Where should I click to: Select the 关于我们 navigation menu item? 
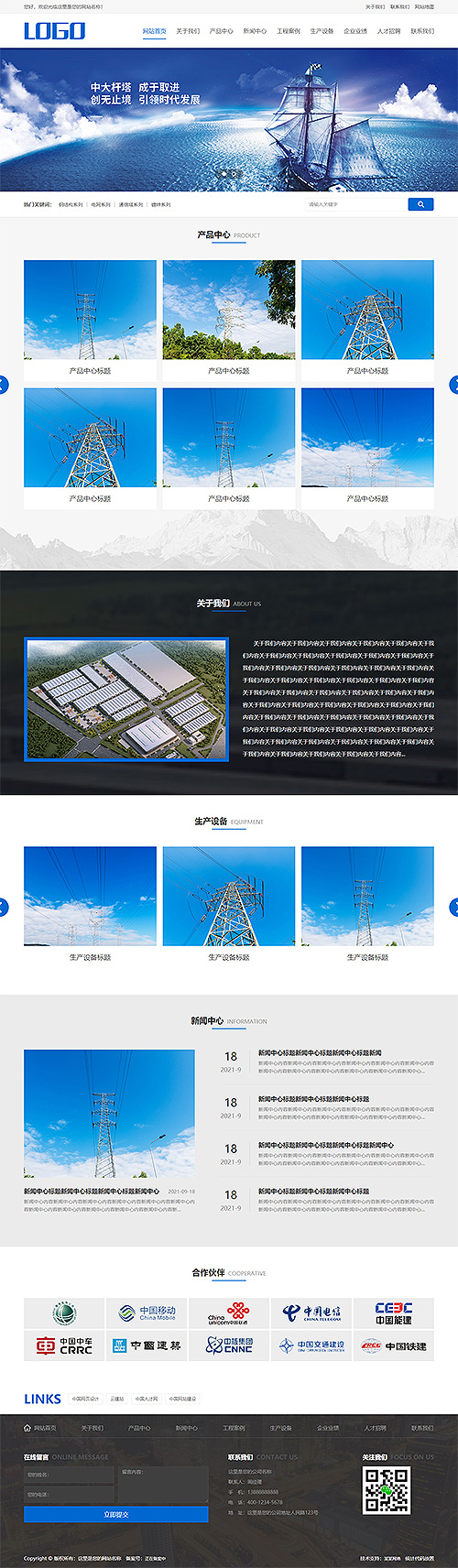pos(188,31)
